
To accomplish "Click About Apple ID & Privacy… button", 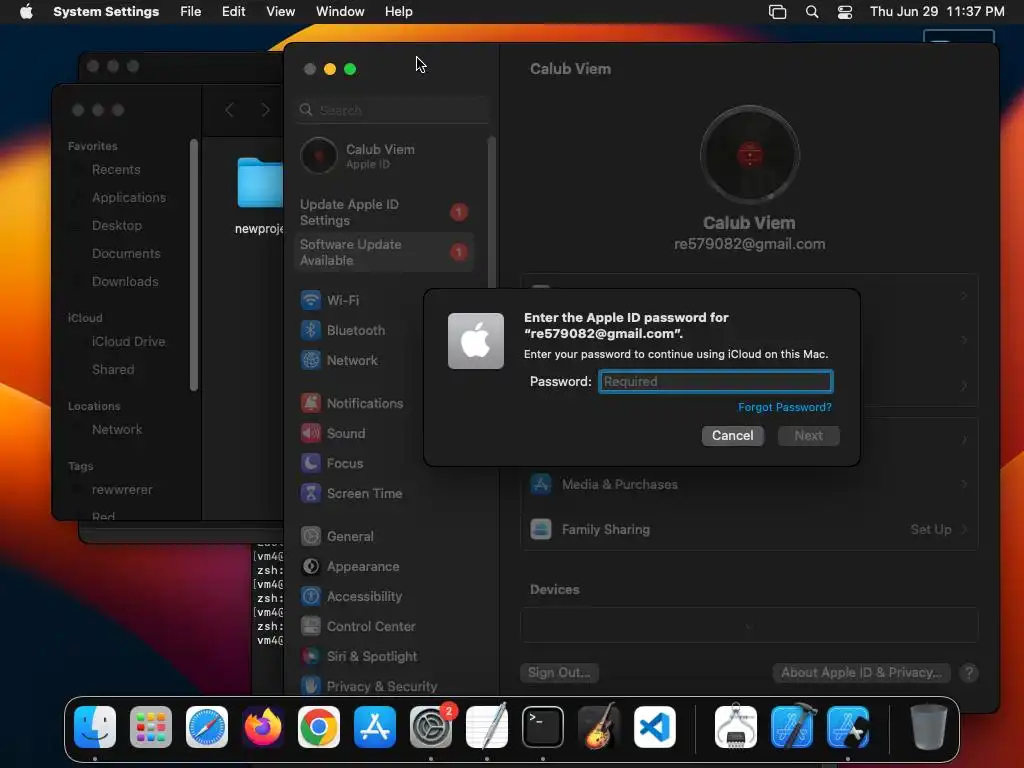I will coord(861,673).
